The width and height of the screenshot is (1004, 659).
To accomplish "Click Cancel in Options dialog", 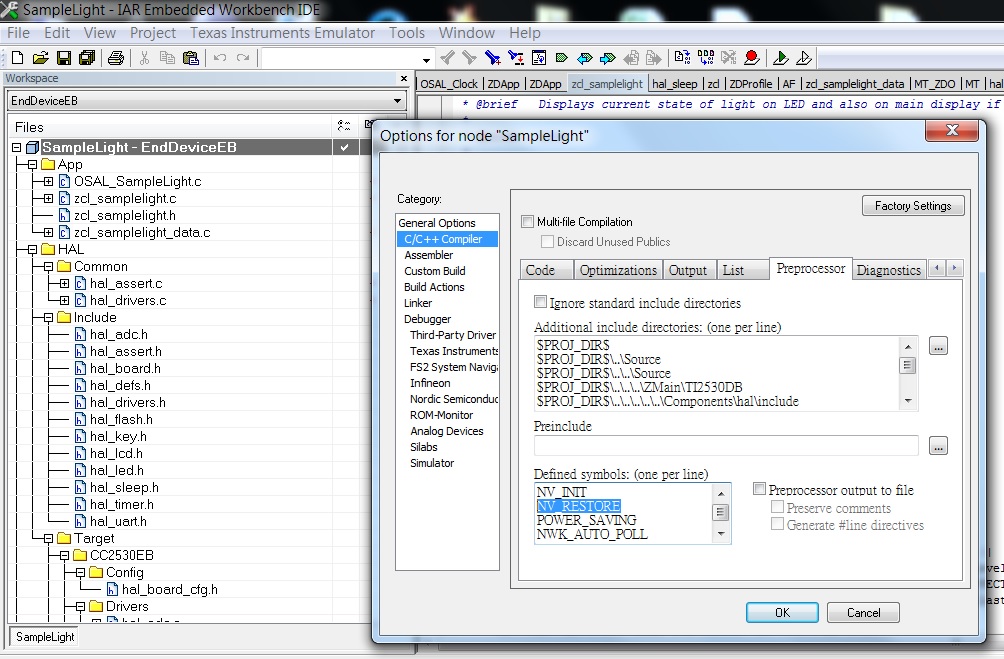I will tap(863, 612).
